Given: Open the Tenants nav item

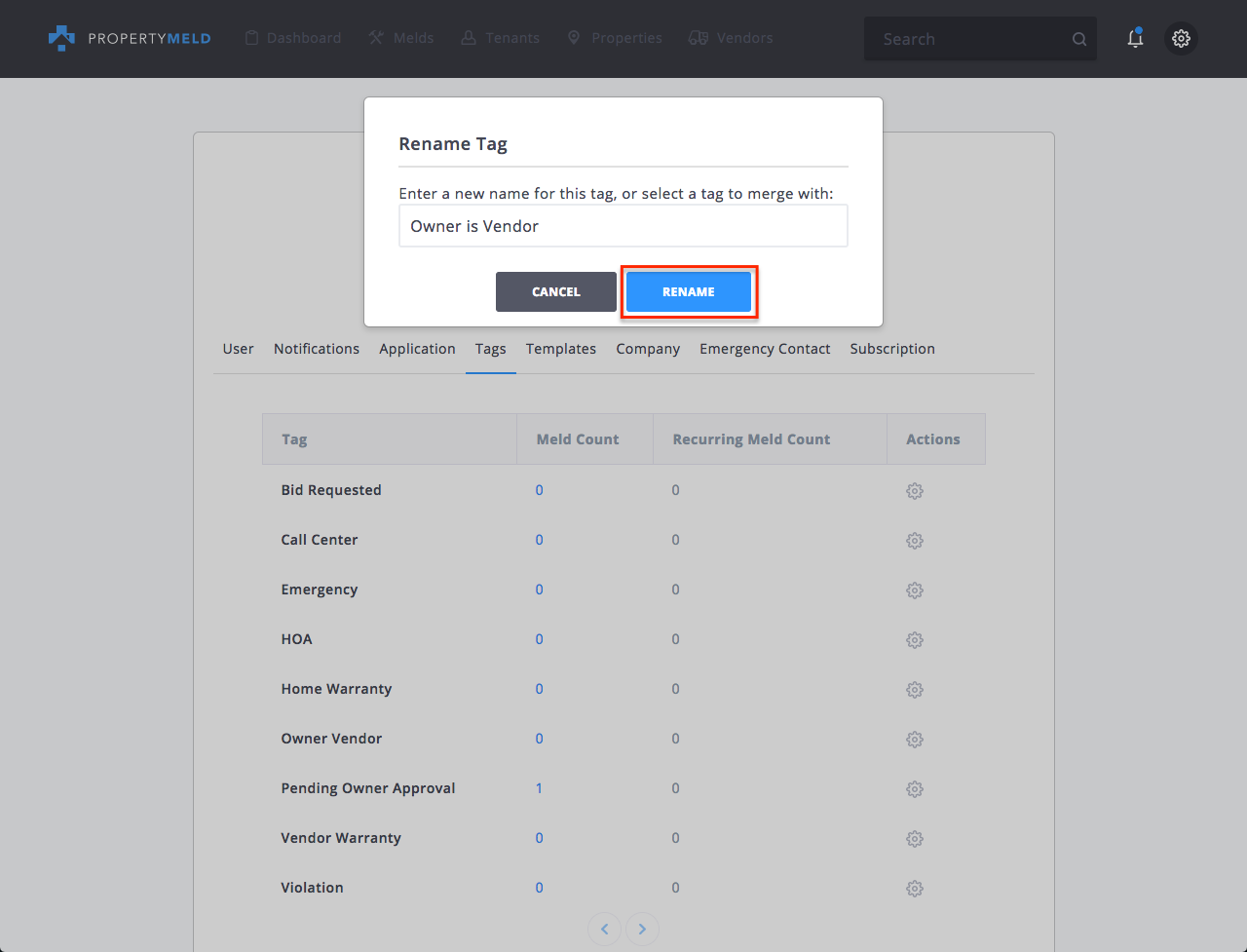Looking at the screenshot, I should point(501,38).
